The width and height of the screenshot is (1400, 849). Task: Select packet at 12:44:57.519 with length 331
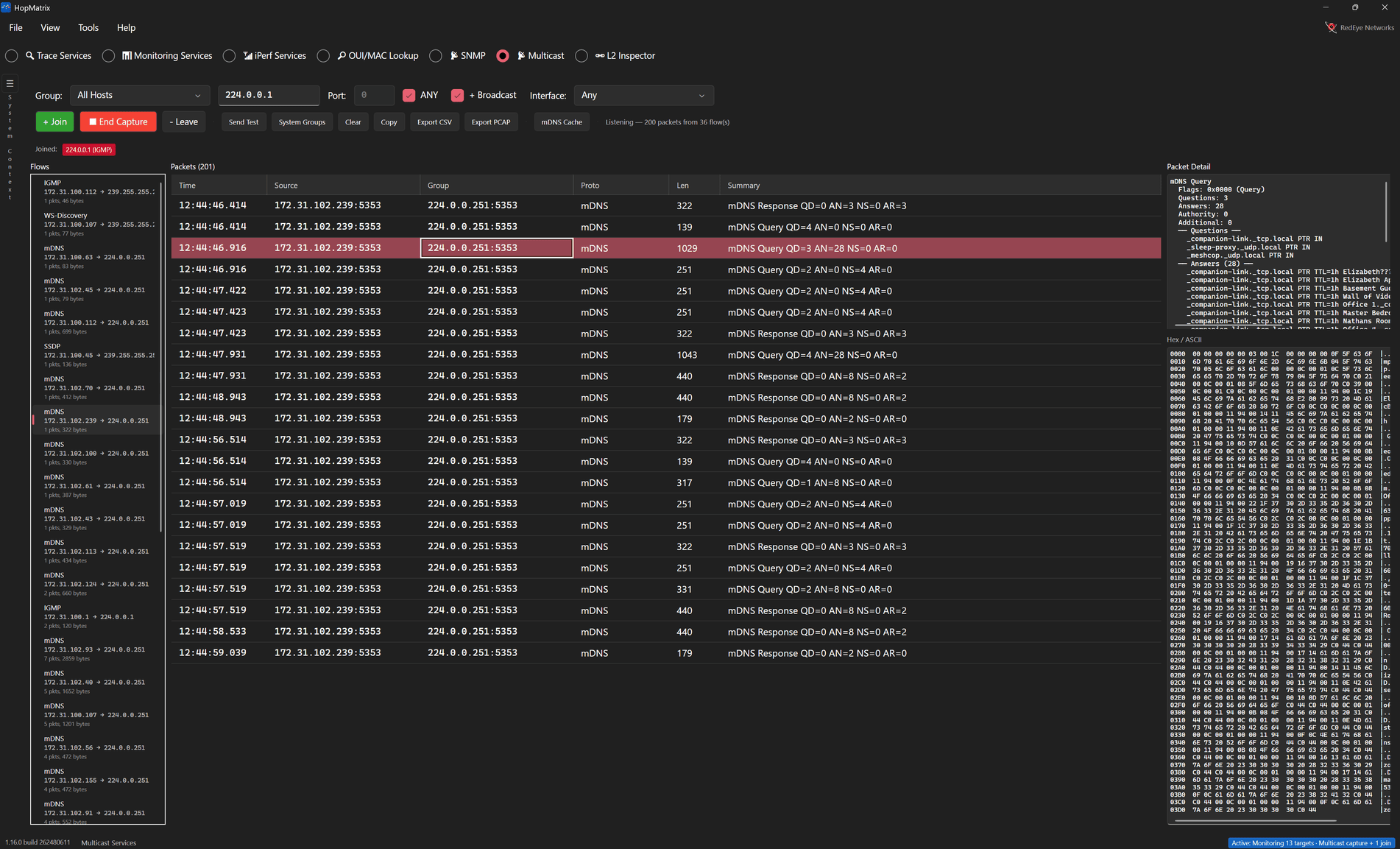(665, 589)
